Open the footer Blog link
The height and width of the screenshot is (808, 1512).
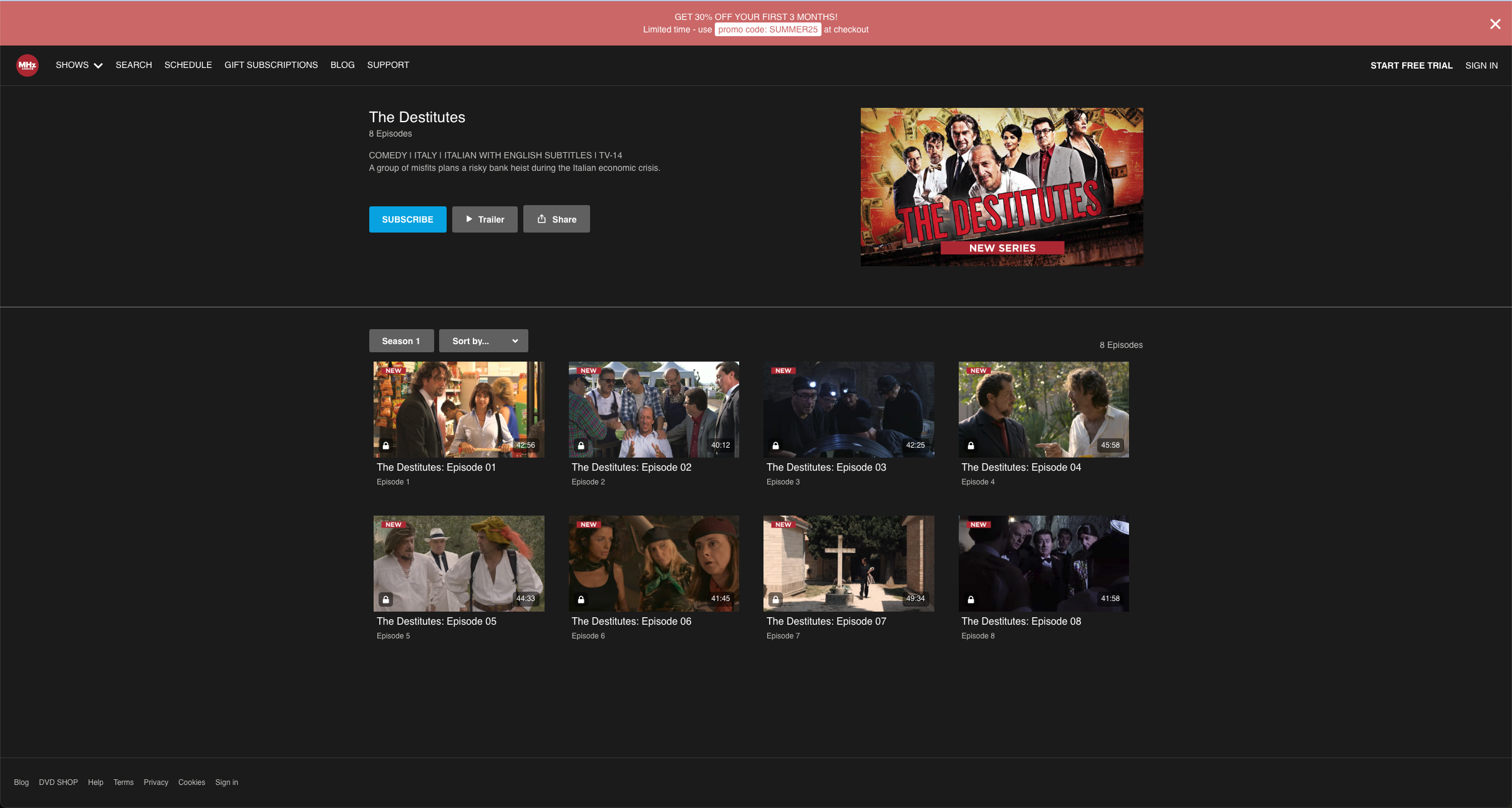tap(21, 782)
